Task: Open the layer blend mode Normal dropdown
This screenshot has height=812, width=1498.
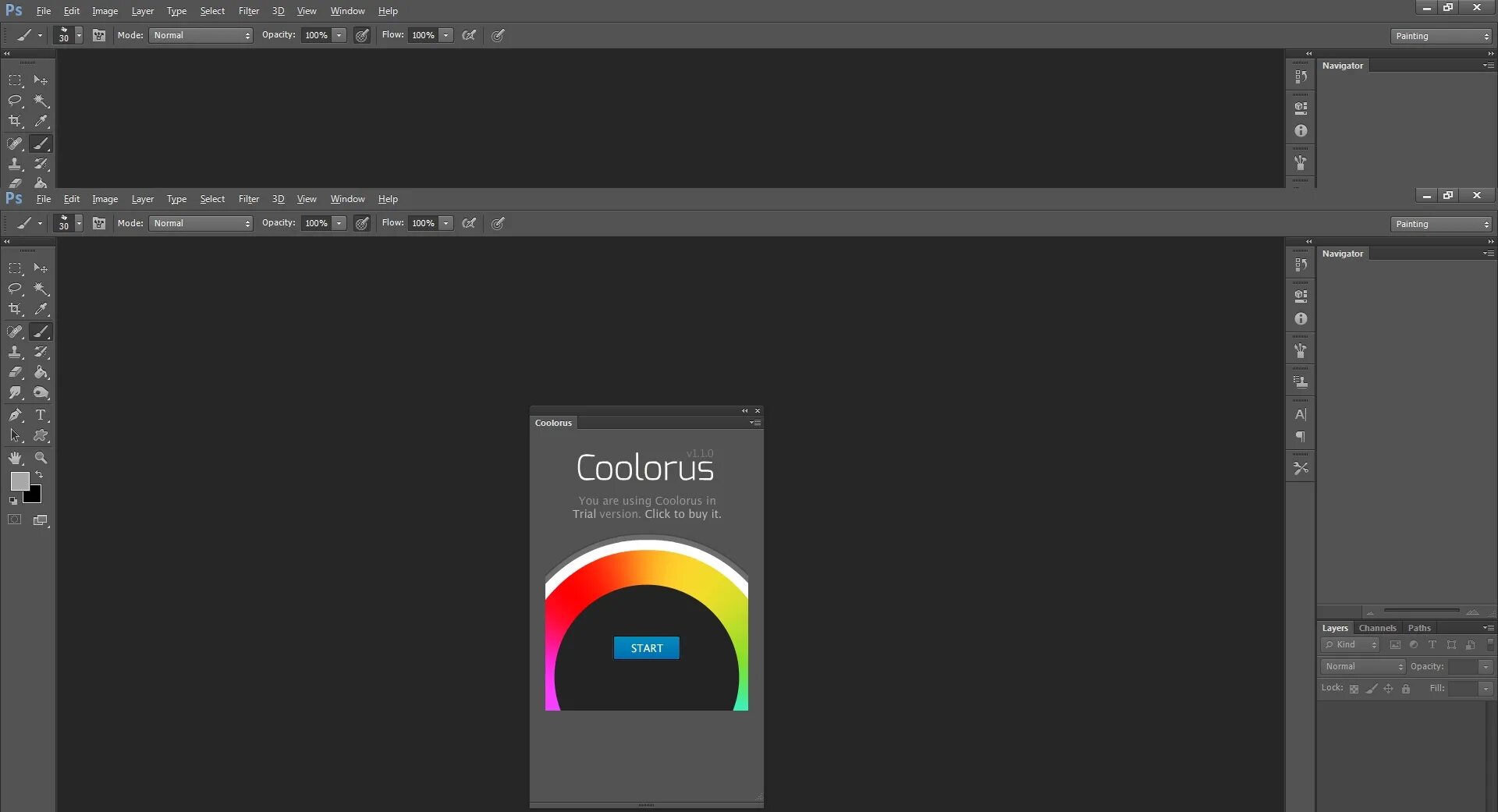Action: point(1363,667)
